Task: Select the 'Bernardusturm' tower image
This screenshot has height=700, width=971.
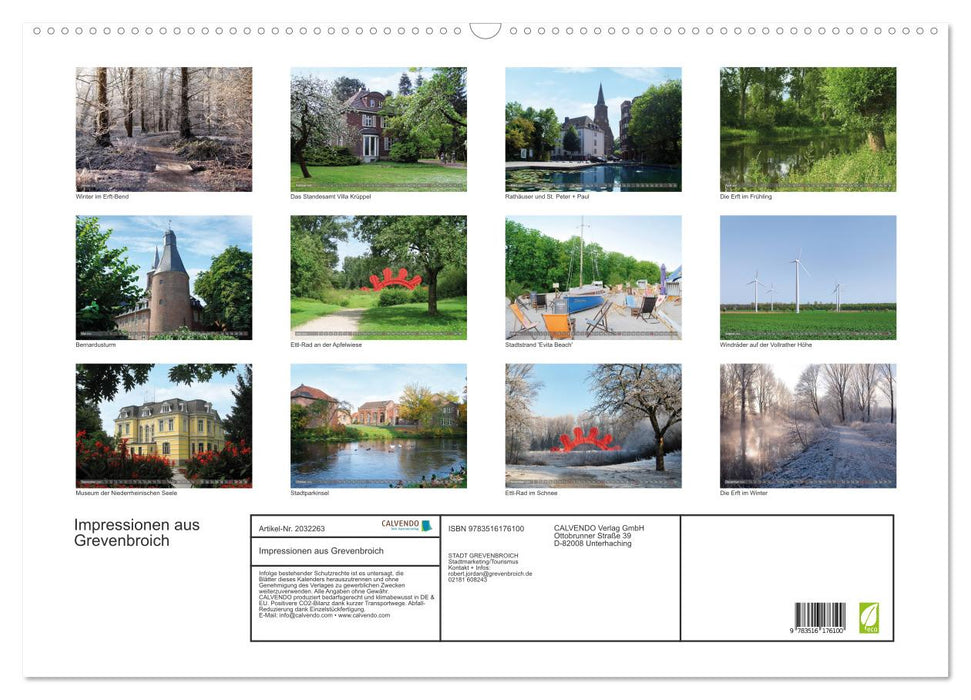Action: click(163, 277)
